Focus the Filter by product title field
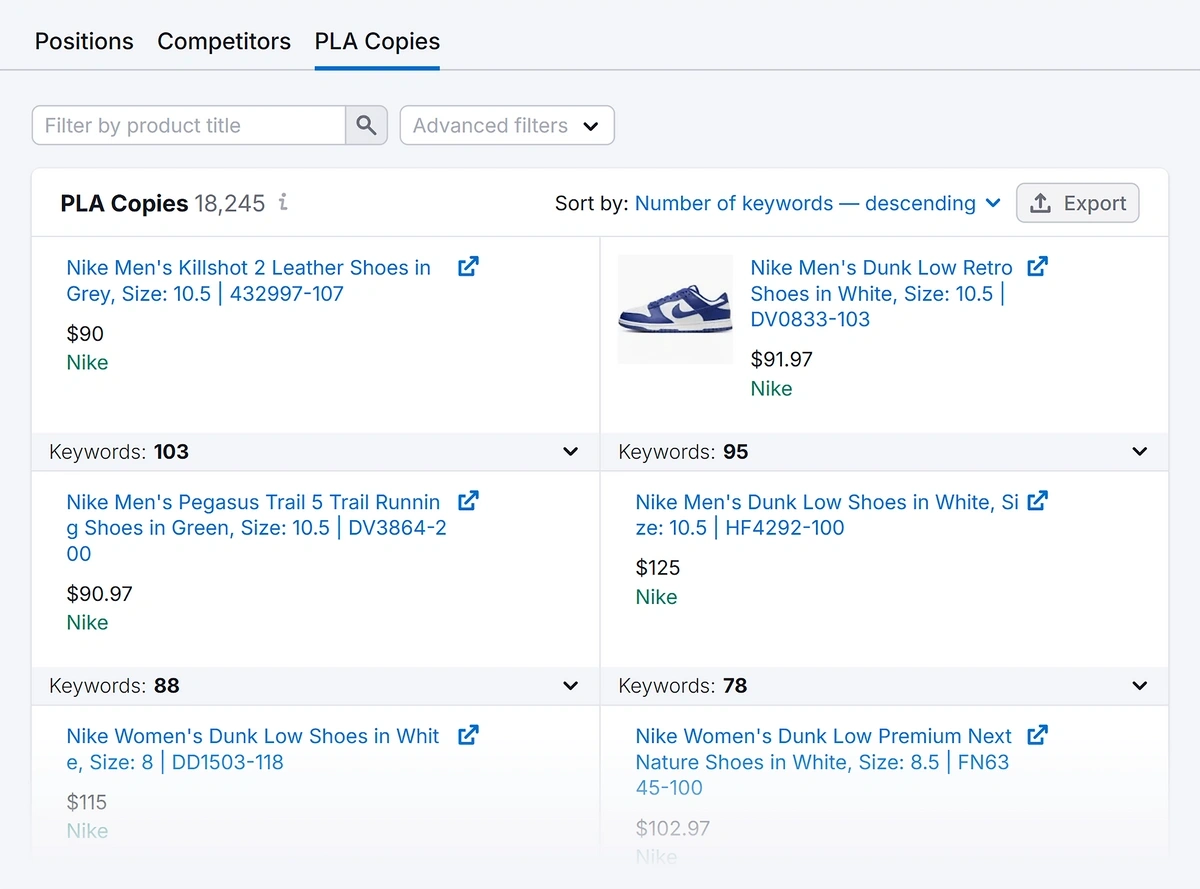 click(x=189, y=126)
